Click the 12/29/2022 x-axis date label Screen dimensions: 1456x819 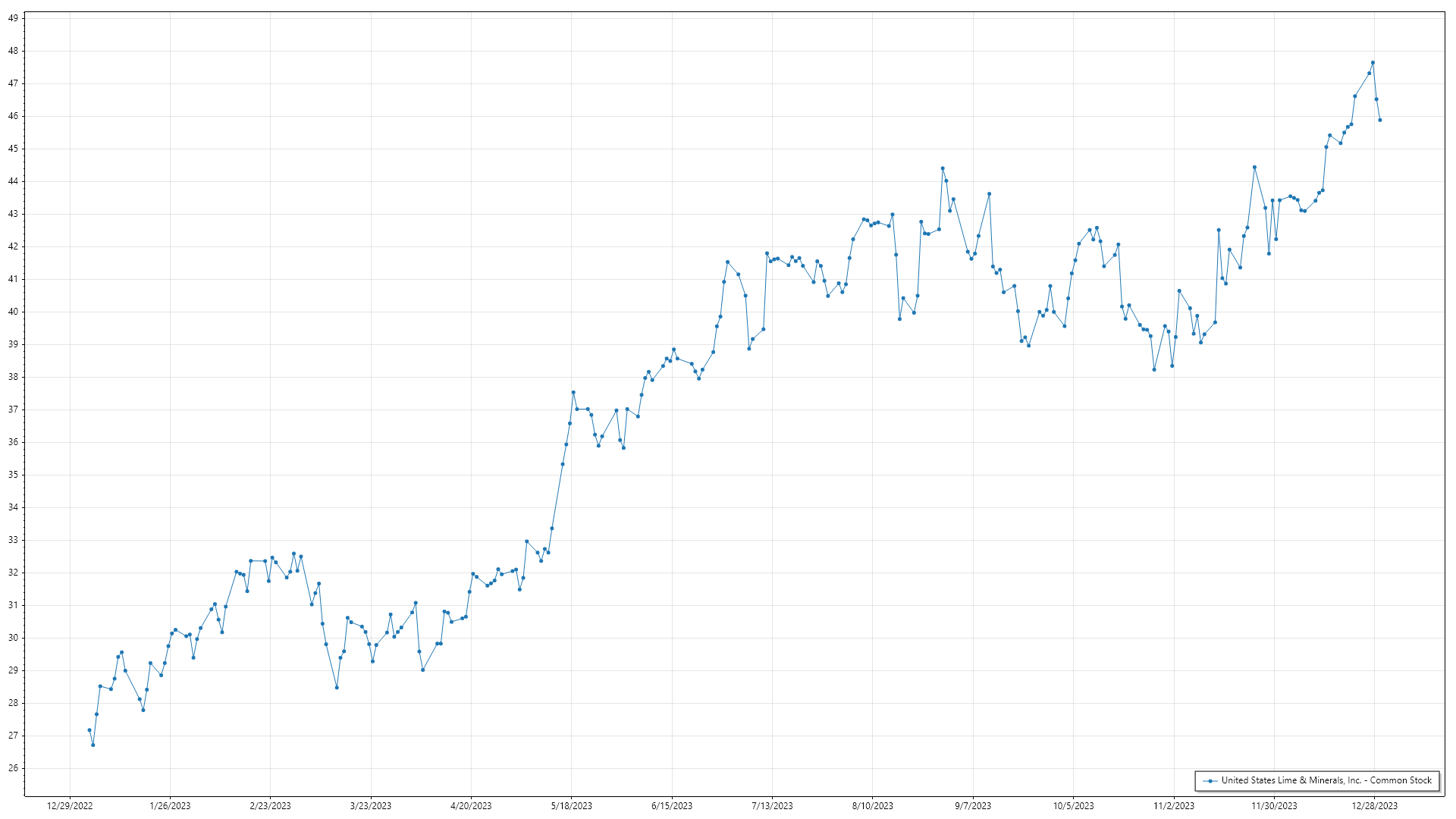pyautogui.click(x=70, y=806)
